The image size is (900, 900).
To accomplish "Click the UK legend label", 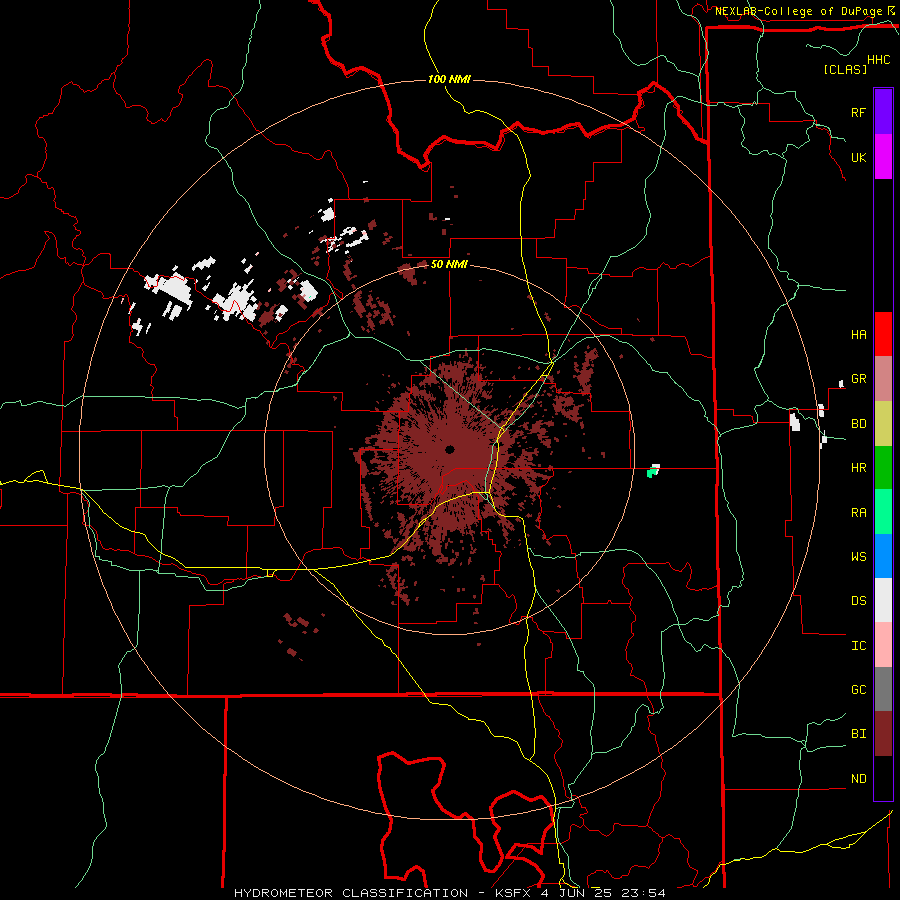I will (x=858, y=157).
